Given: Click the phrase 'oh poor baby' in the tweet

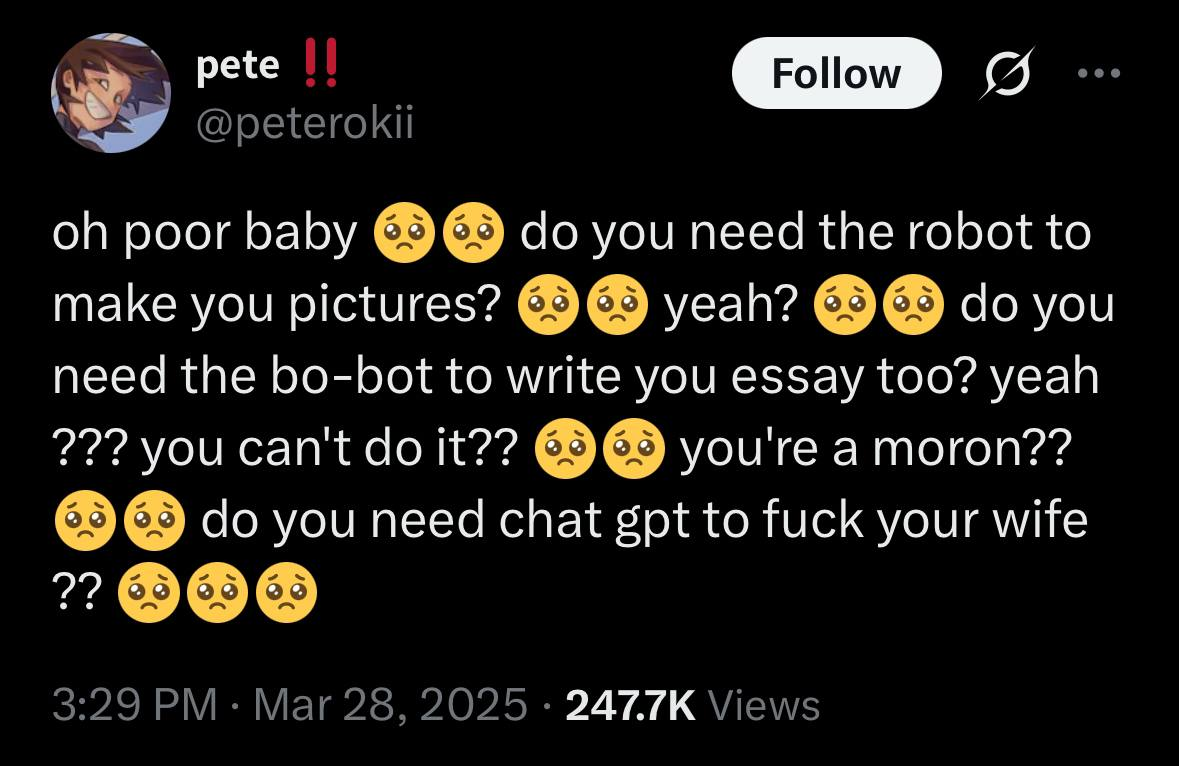Looking at the screenshot, I should click(205, 234).
